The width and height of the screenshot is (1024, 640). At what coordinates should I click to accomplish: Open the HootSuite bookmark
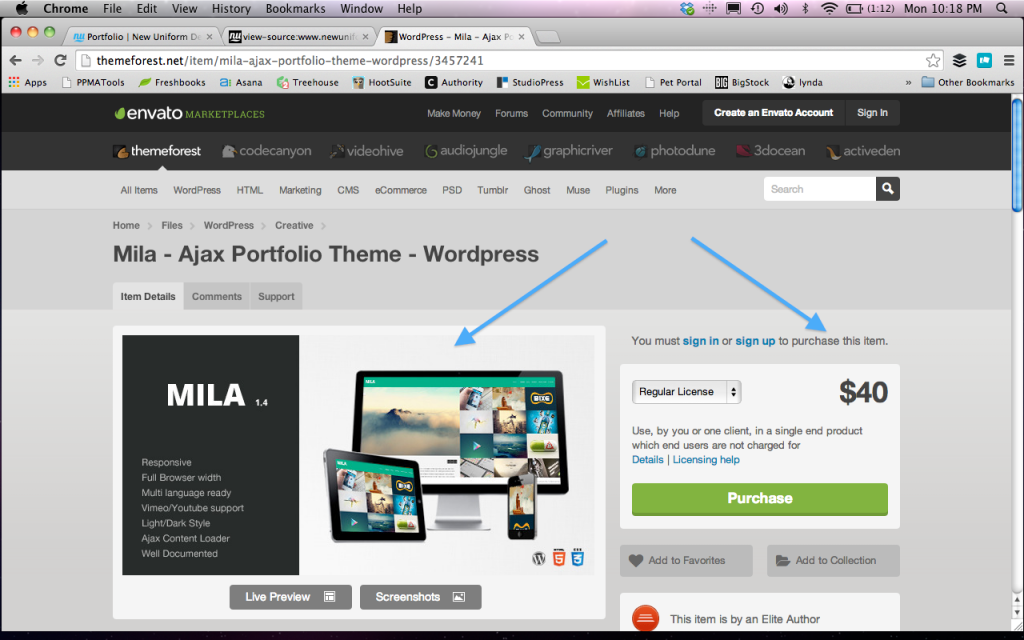[x=382, y=82]
